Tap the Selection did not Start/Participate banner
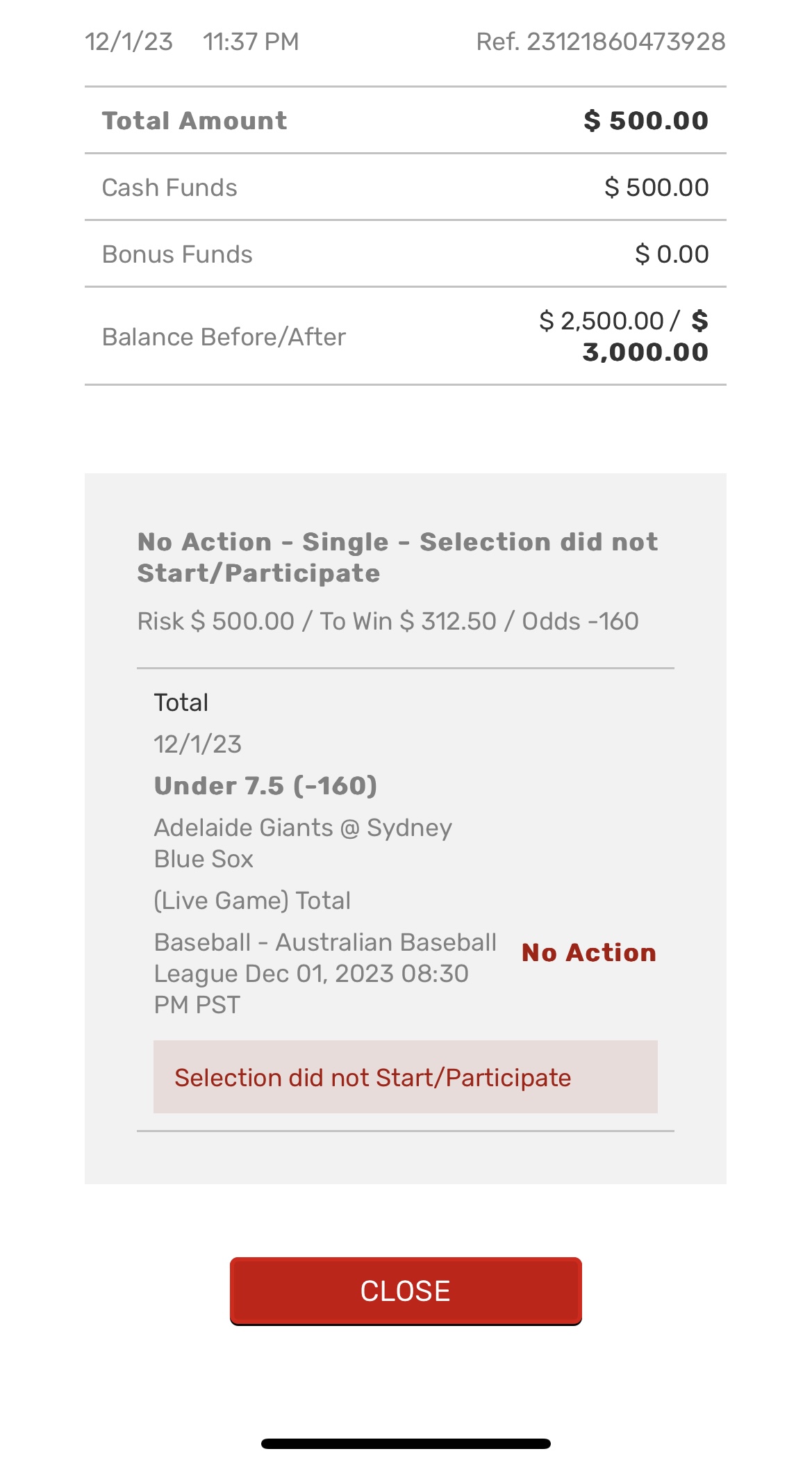 pyautogui.click(x=405, y=1077)
